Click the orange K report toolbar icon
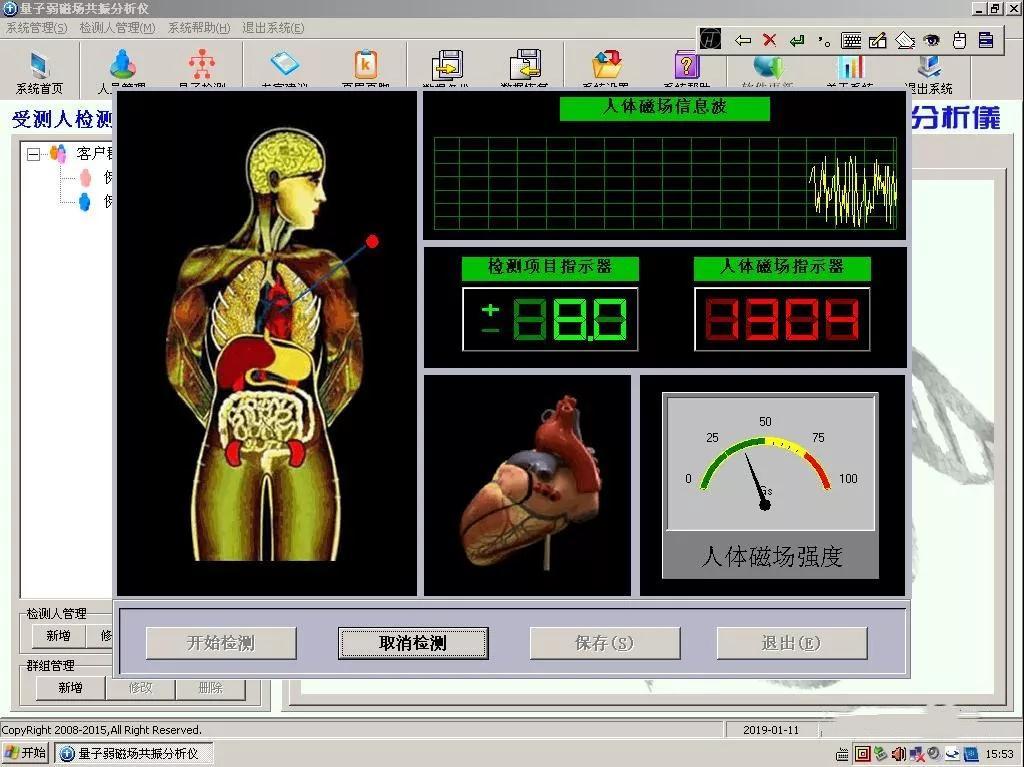The width and height of the screenshot is (1024, 767). point(366,66)
